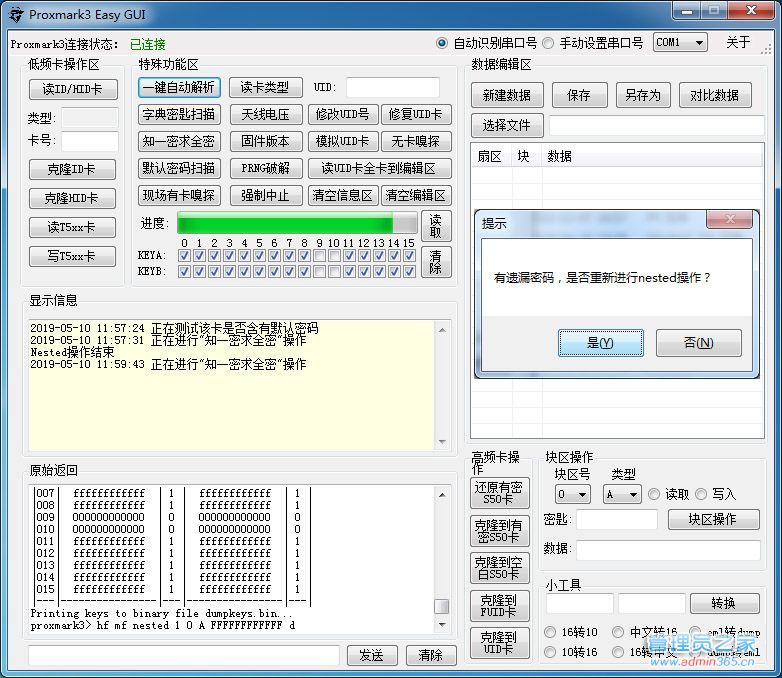Click 另存为 button
Image resolution: width=782 pixels, height=678 pixels.
point(643,95)
